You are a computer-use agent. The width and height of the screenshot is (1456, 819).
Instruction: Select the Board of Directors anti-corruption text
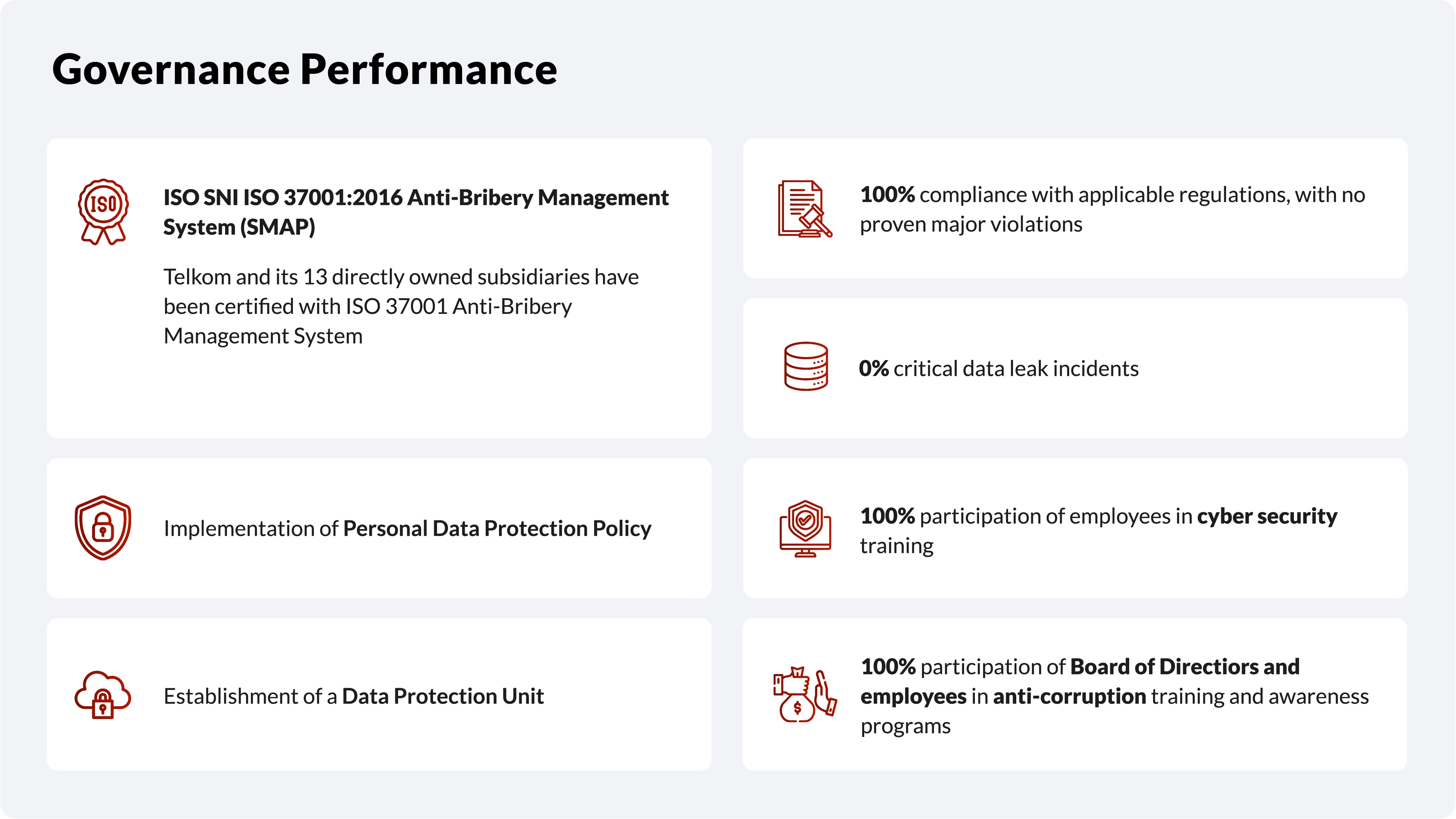pyautogui.click(x=1114, y=696)
